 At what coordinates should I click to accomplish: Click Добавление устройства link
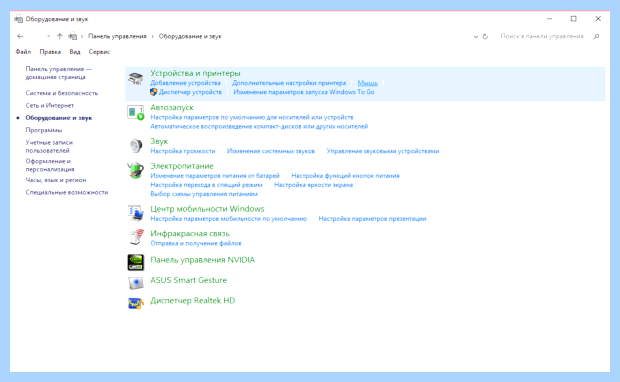click(x=185, y=83)
